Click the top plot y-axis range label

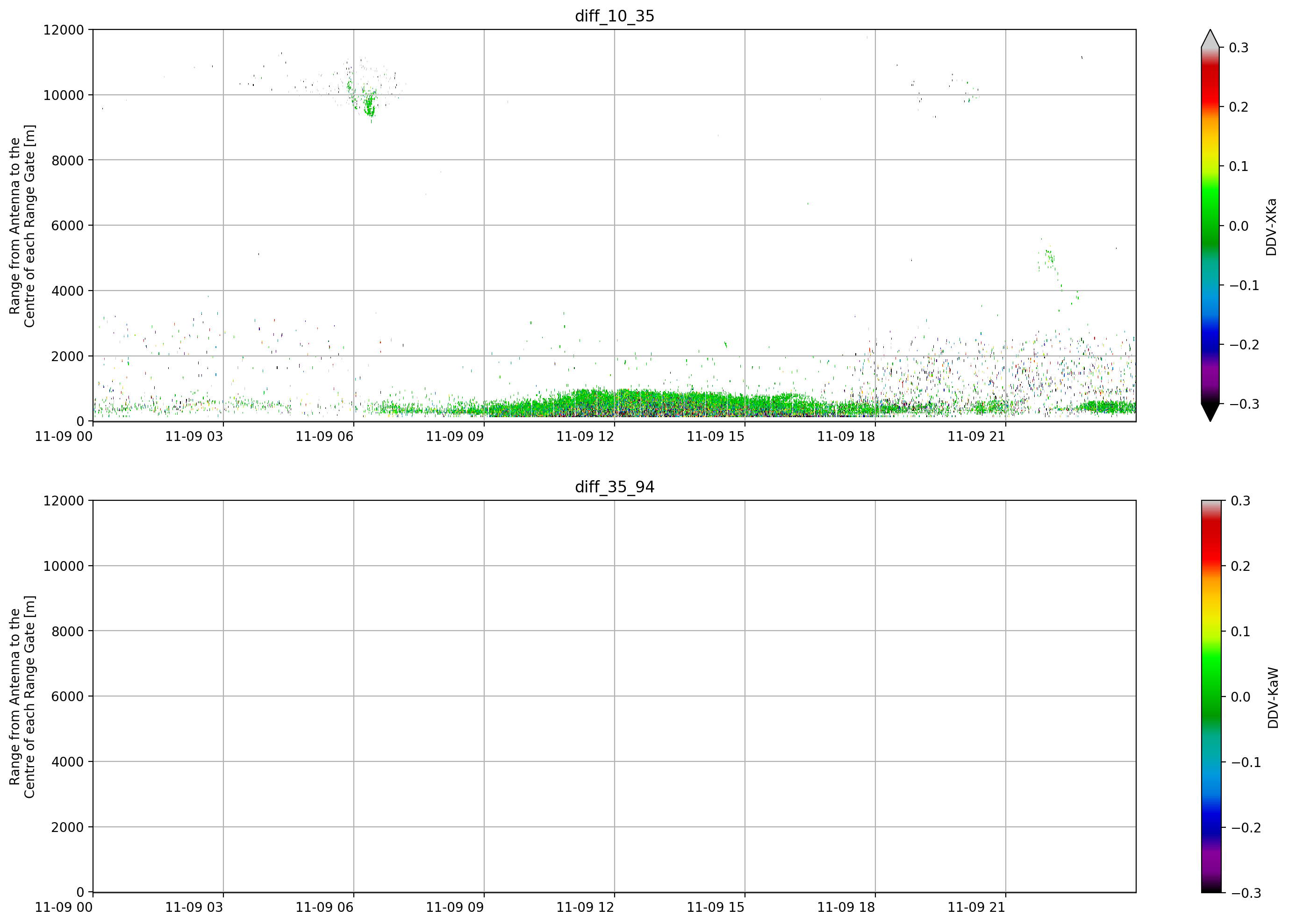click(21, 226)
